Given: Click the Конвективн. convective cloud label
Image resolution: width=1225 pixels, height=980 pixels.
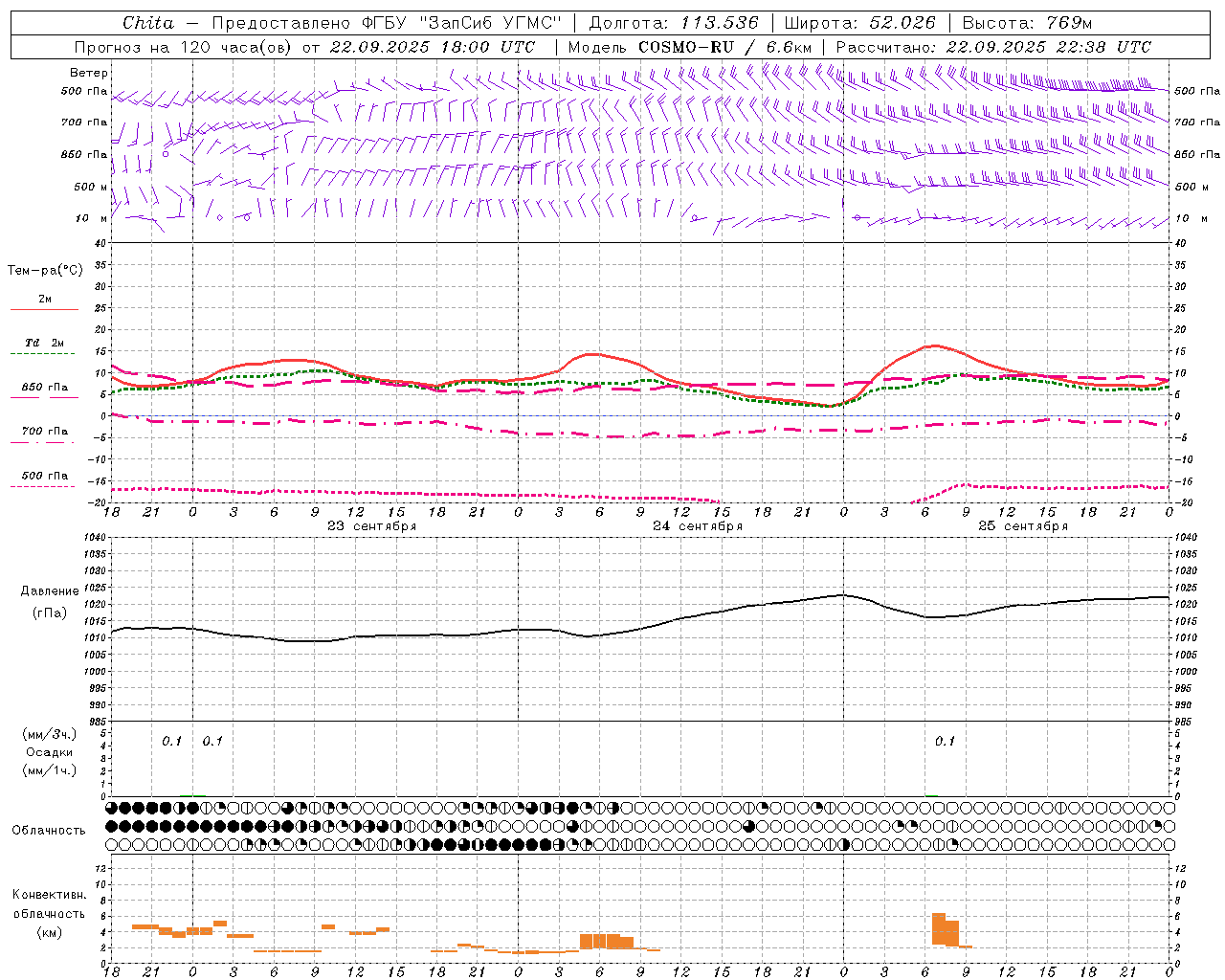Looking at the screenshot, I should click(49, 895).
